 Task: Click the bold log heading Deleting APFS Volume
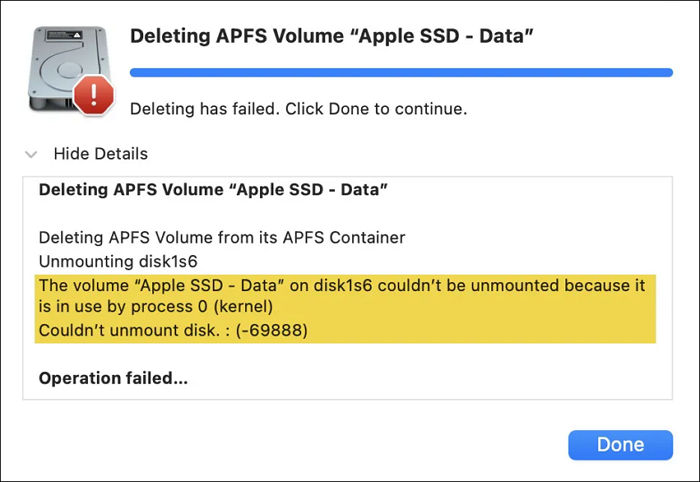[213, 189]
